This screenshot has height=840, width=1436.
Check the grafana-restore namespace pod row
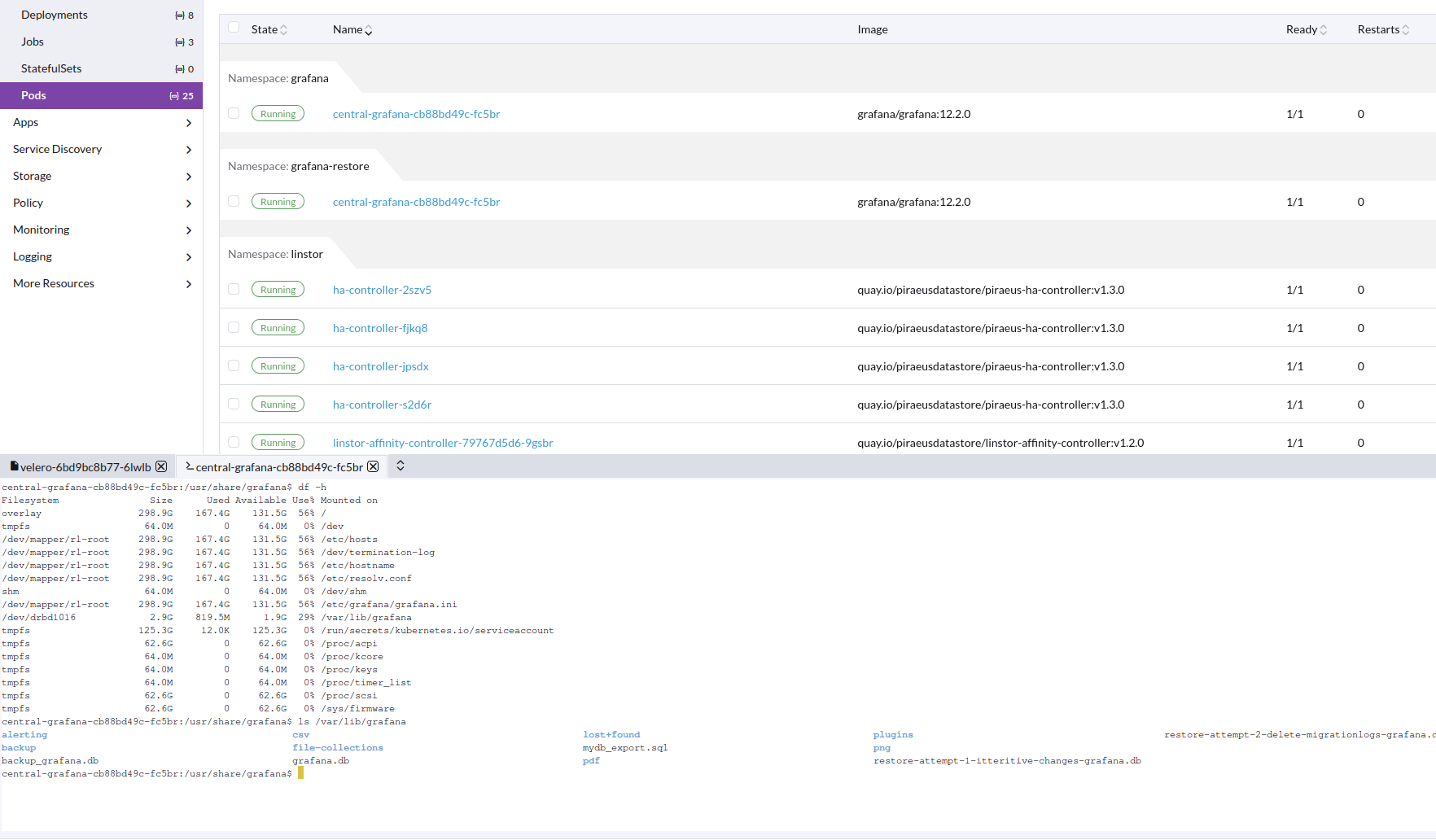pyautogui.click(x=234, y=202)
